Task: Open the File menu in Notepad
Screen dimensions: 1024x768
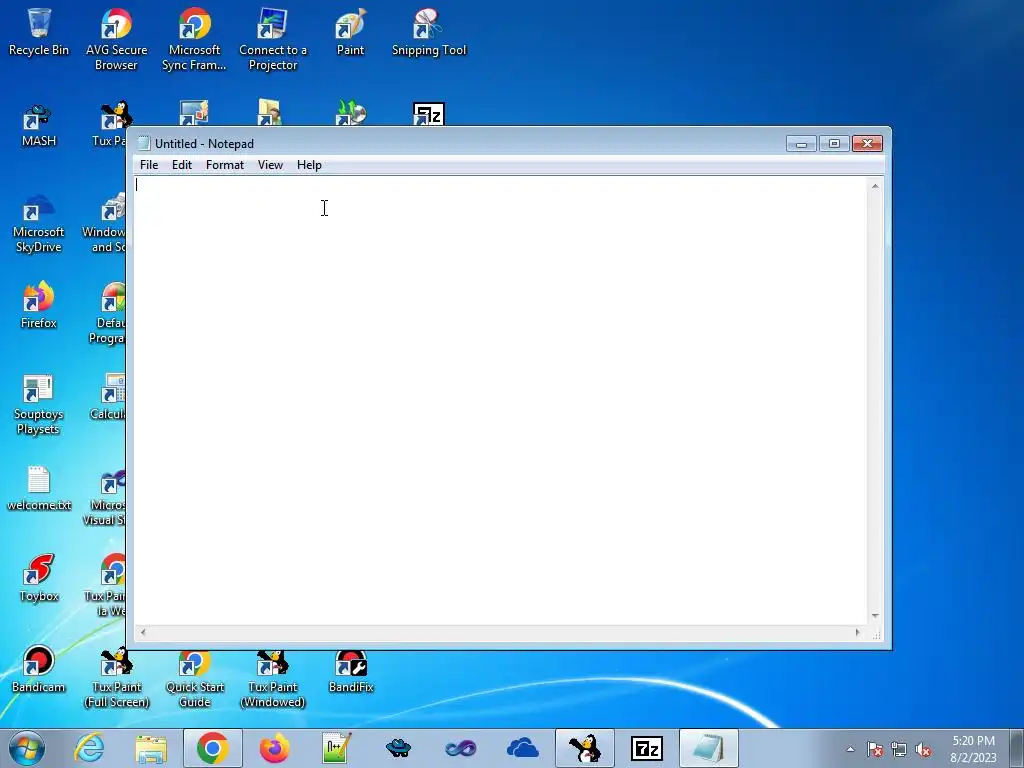Action: tap(149, 165)
